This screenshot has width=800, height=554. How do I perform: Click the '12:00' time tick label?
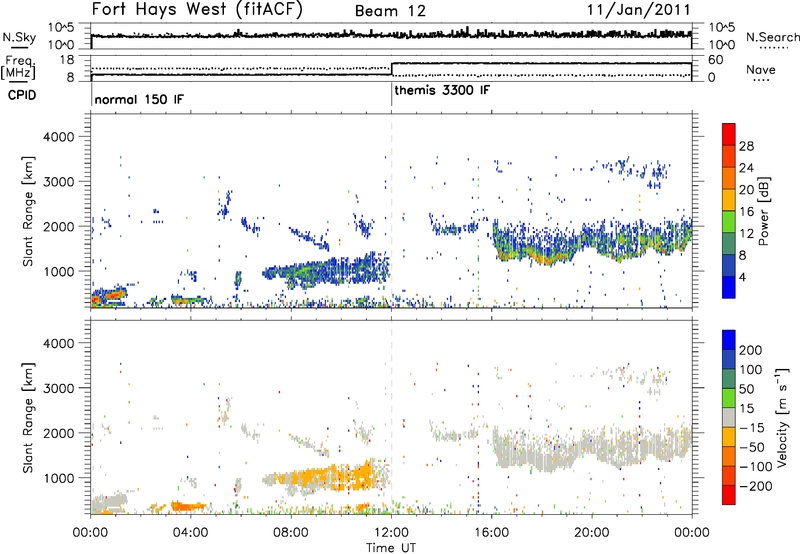(391, 533)
